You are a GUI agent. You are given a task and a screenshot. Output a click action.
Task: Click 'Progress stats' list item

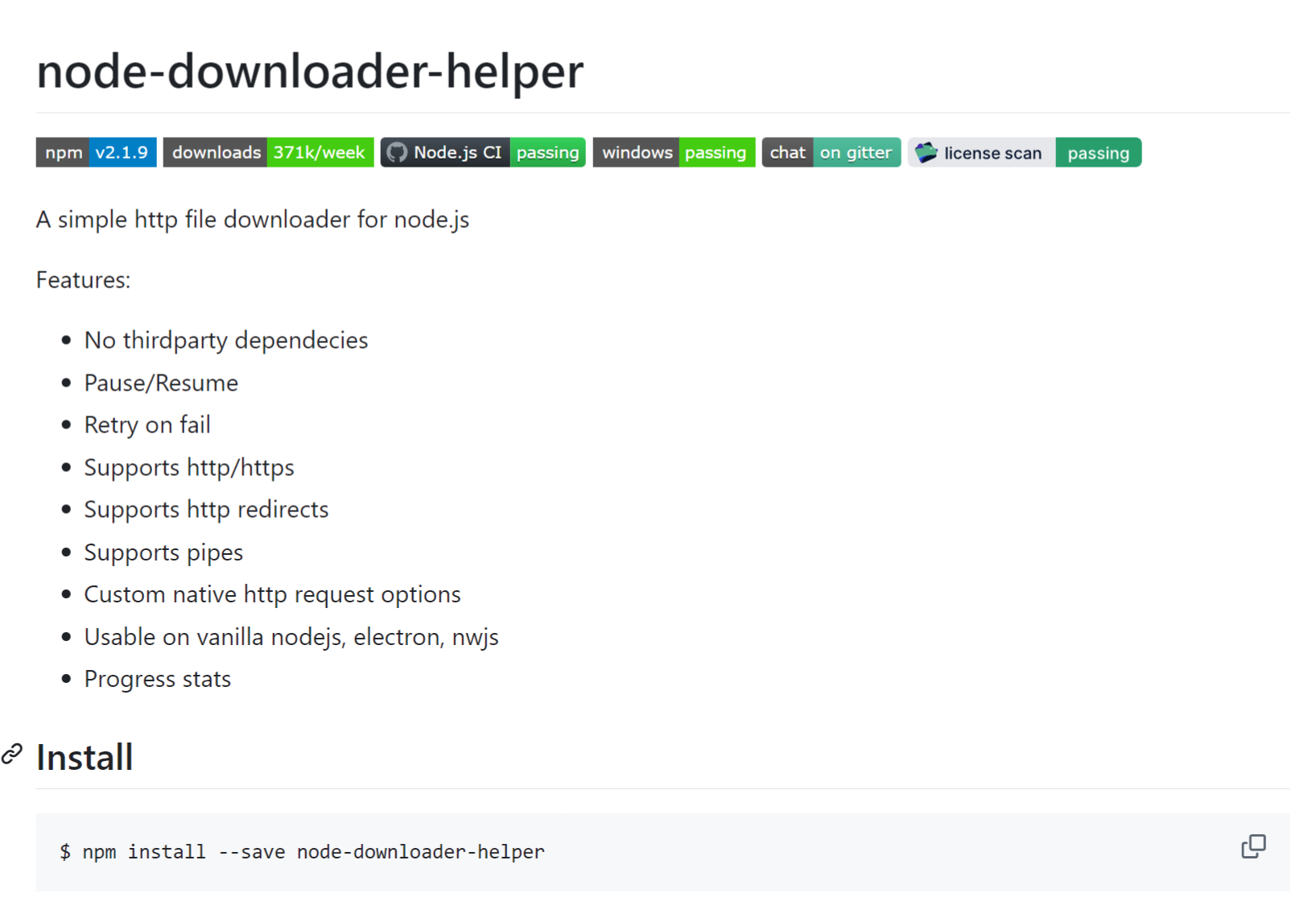click(x=158, y=679)
